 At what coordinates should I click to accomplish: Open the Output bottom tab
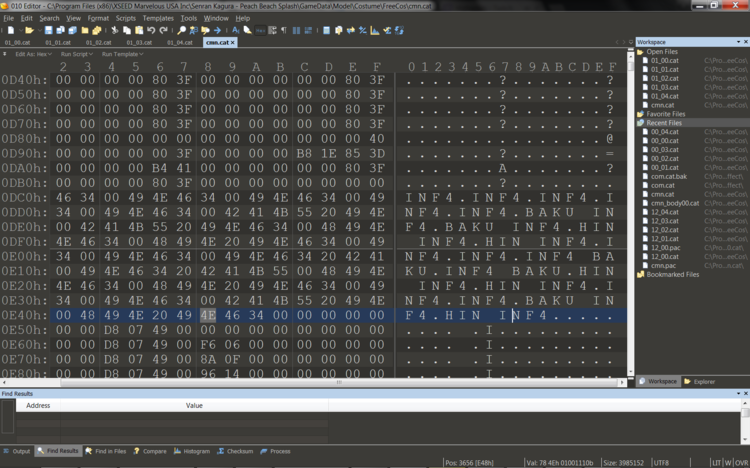point(17,451)
